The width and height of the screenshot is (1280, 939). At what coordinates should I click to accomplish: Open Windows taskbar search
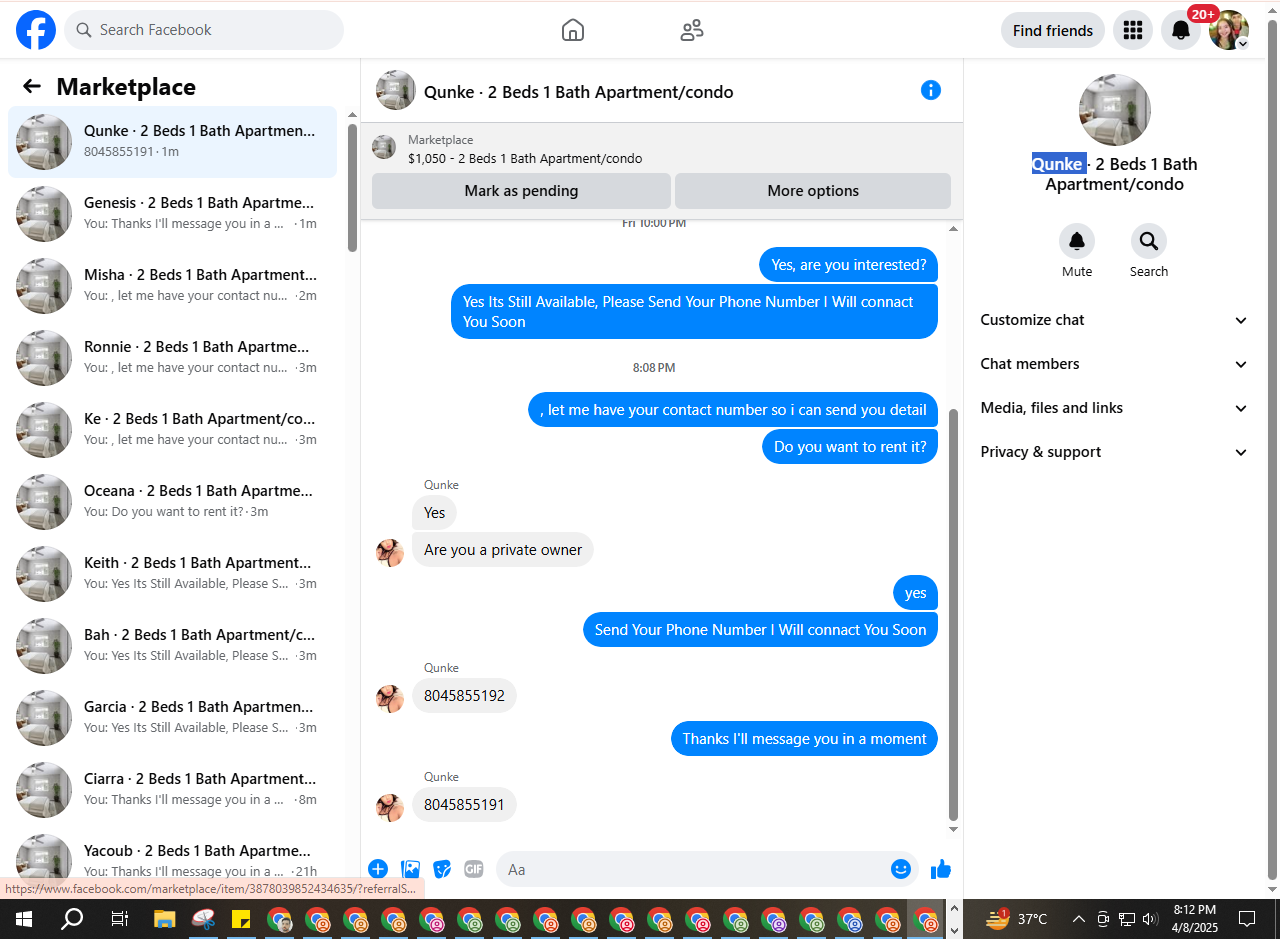tap(72, 918)
